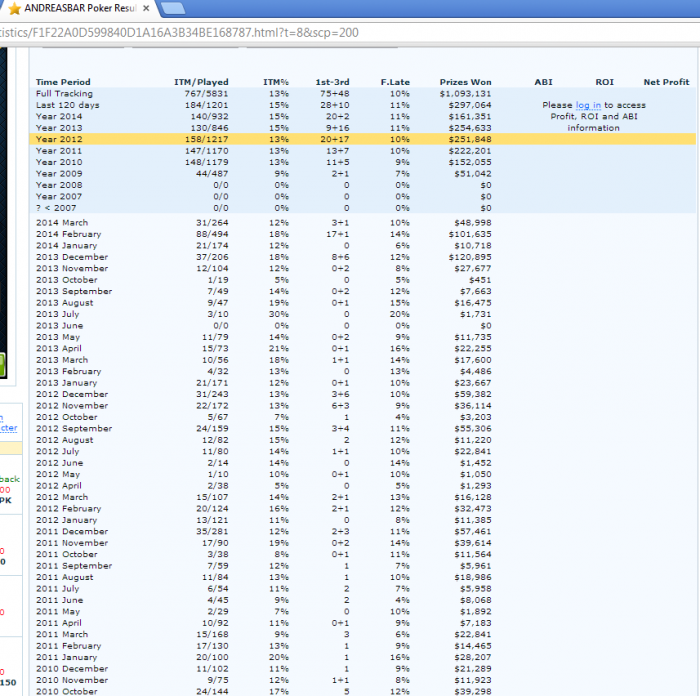Click the ITM% column header
Image resolution: width=700 pixels, height=696 pixels.
(x=275, y=82)
